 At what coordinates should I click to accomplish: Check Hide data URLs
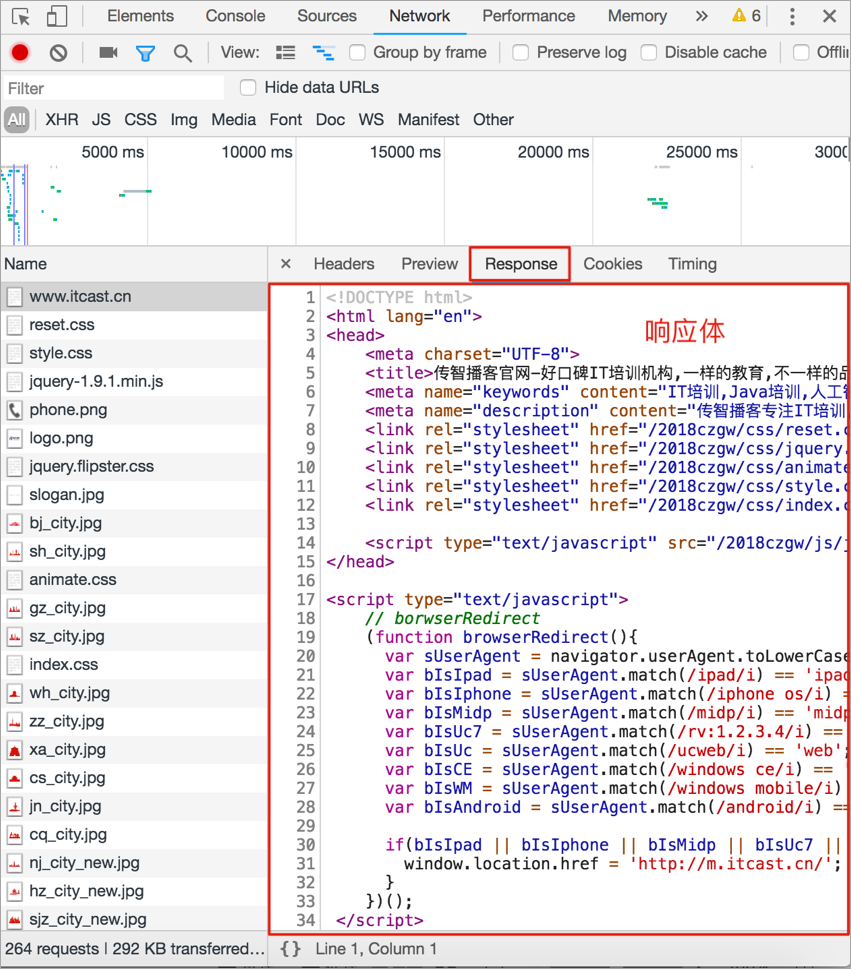pos(247,87)
